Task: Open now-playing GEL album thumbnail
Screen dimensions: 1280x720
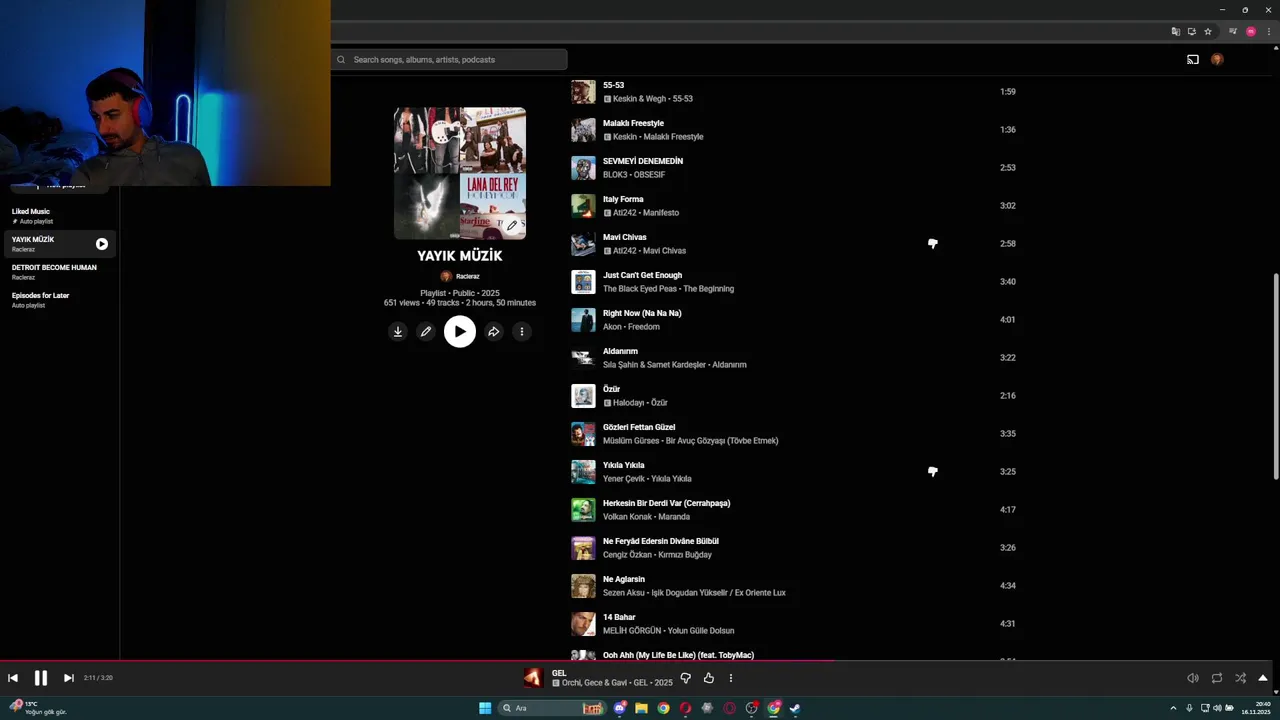Action: (x=533, y=678)
